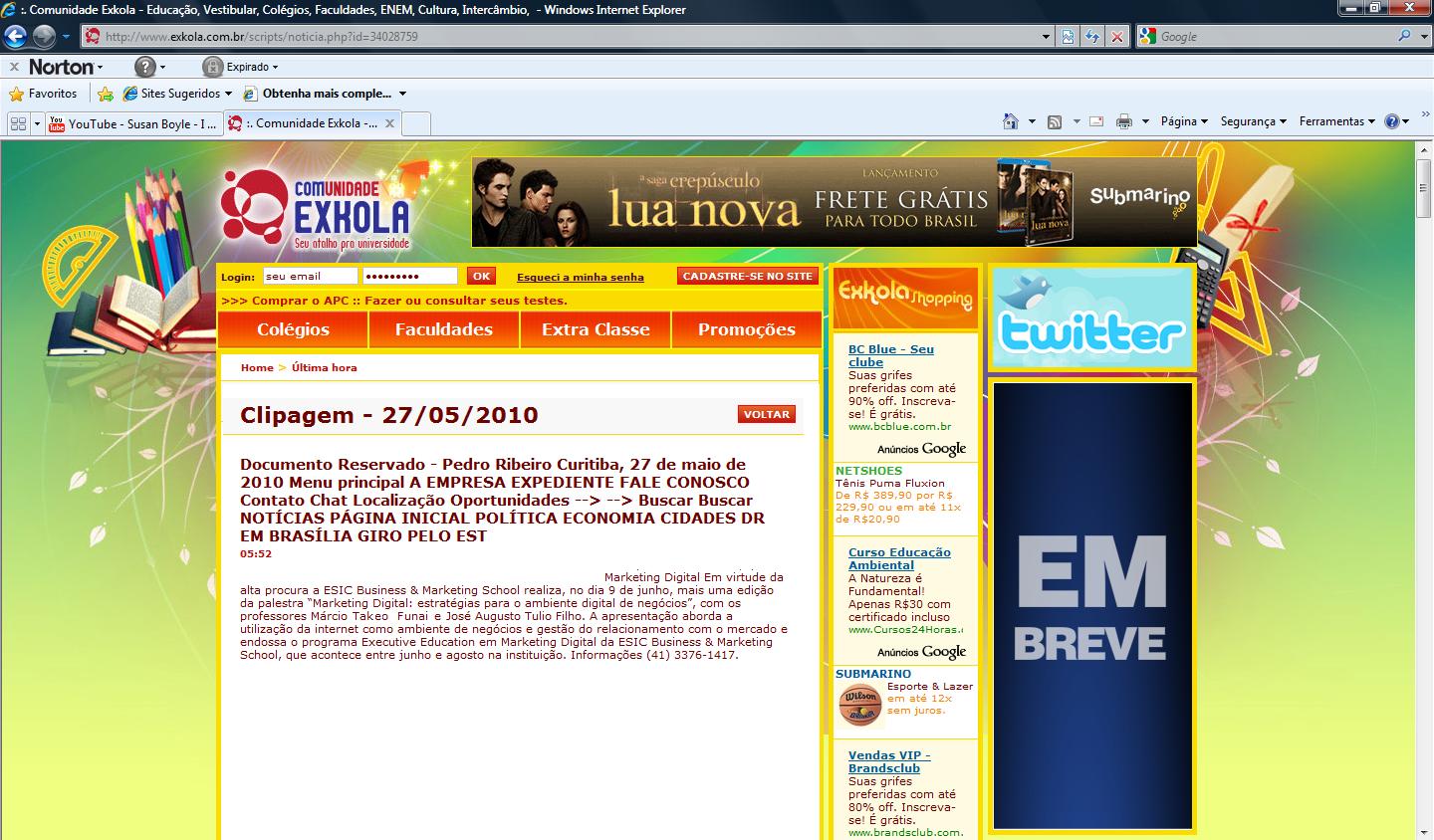
Task: Click the 'EM BREVE' blue banner
Action: [x=1092, y=605]
